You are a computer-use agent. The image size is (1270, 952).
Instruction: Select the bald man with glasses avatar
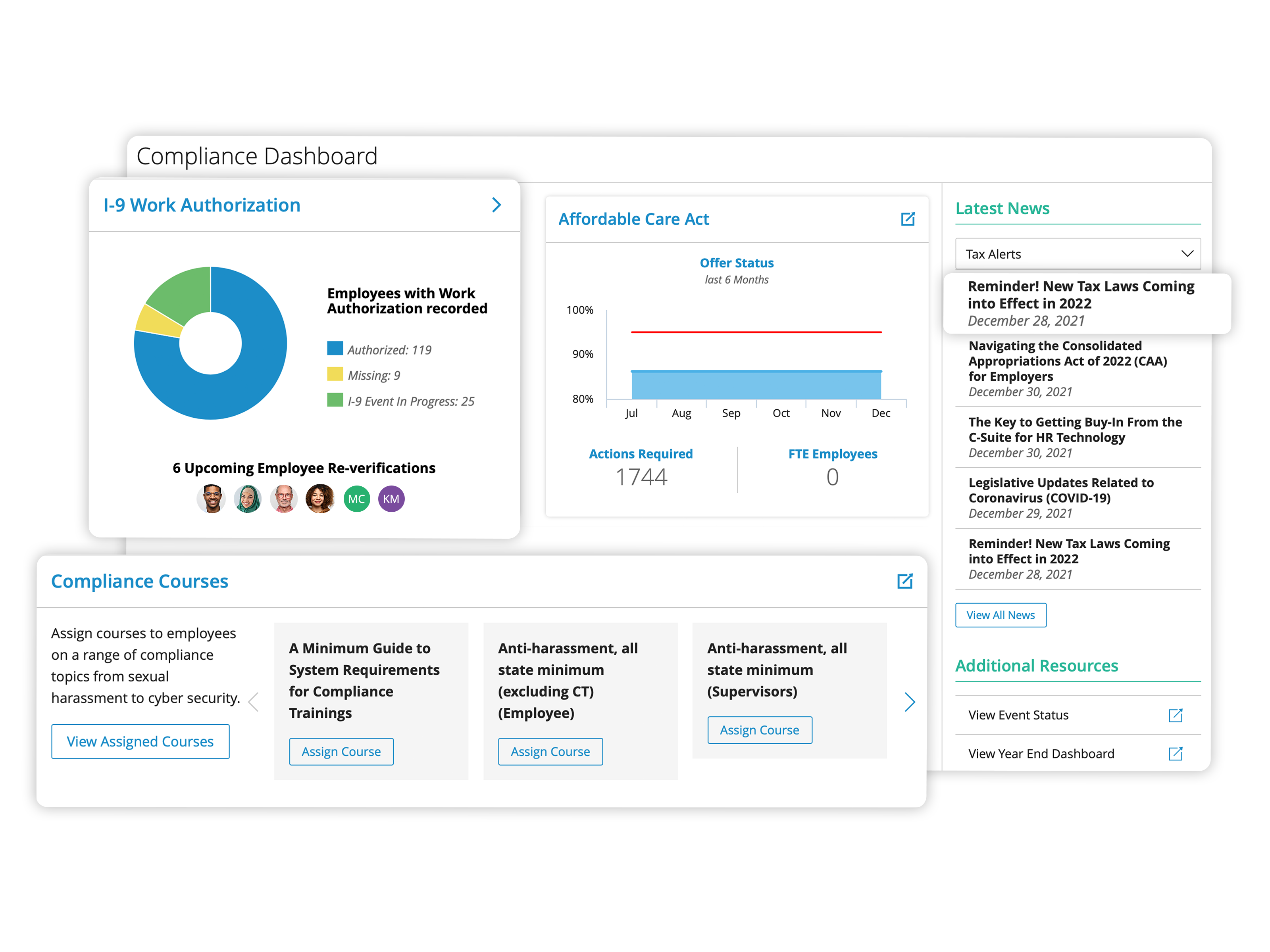coord(284,499)
